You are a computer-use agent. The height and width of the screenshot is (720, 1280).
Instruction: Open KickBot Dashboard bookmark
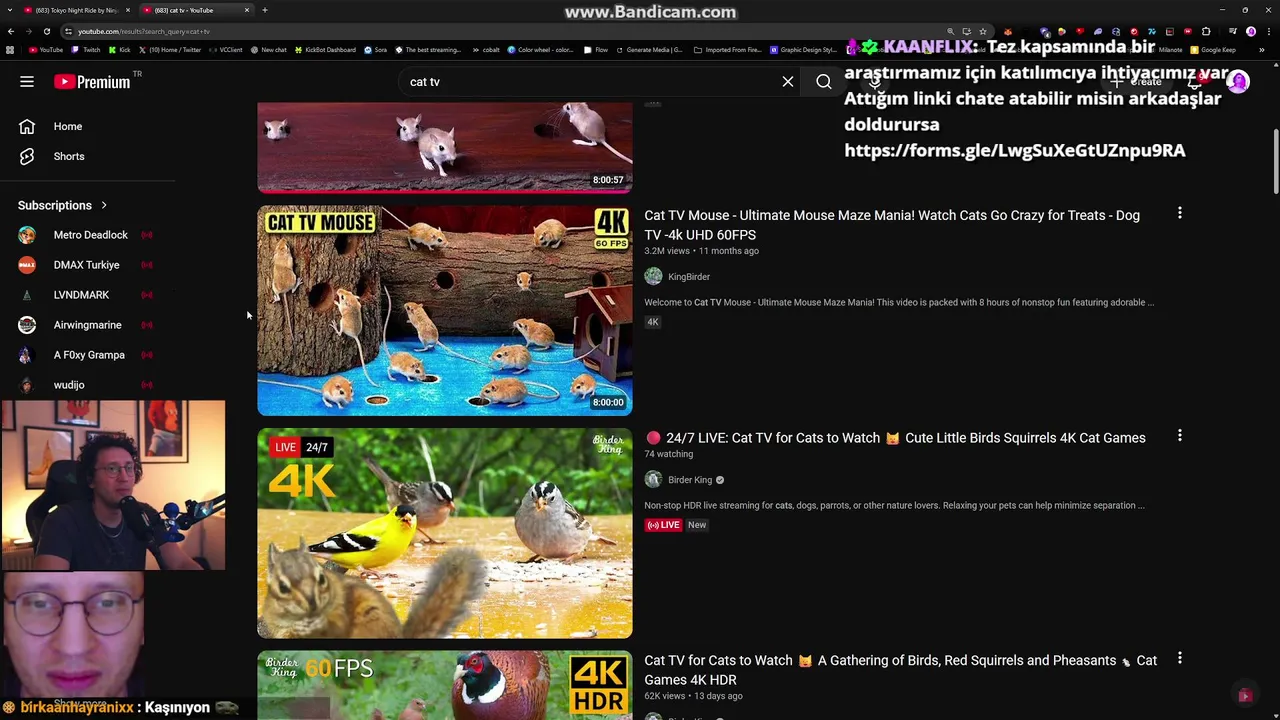[x=325, y=50]
